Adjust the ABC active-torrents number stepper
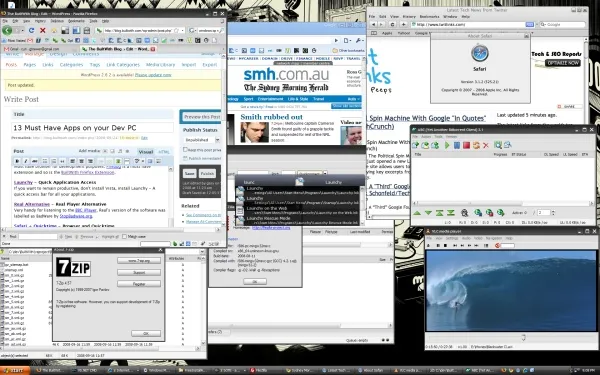600x375 pixels. 553,212
